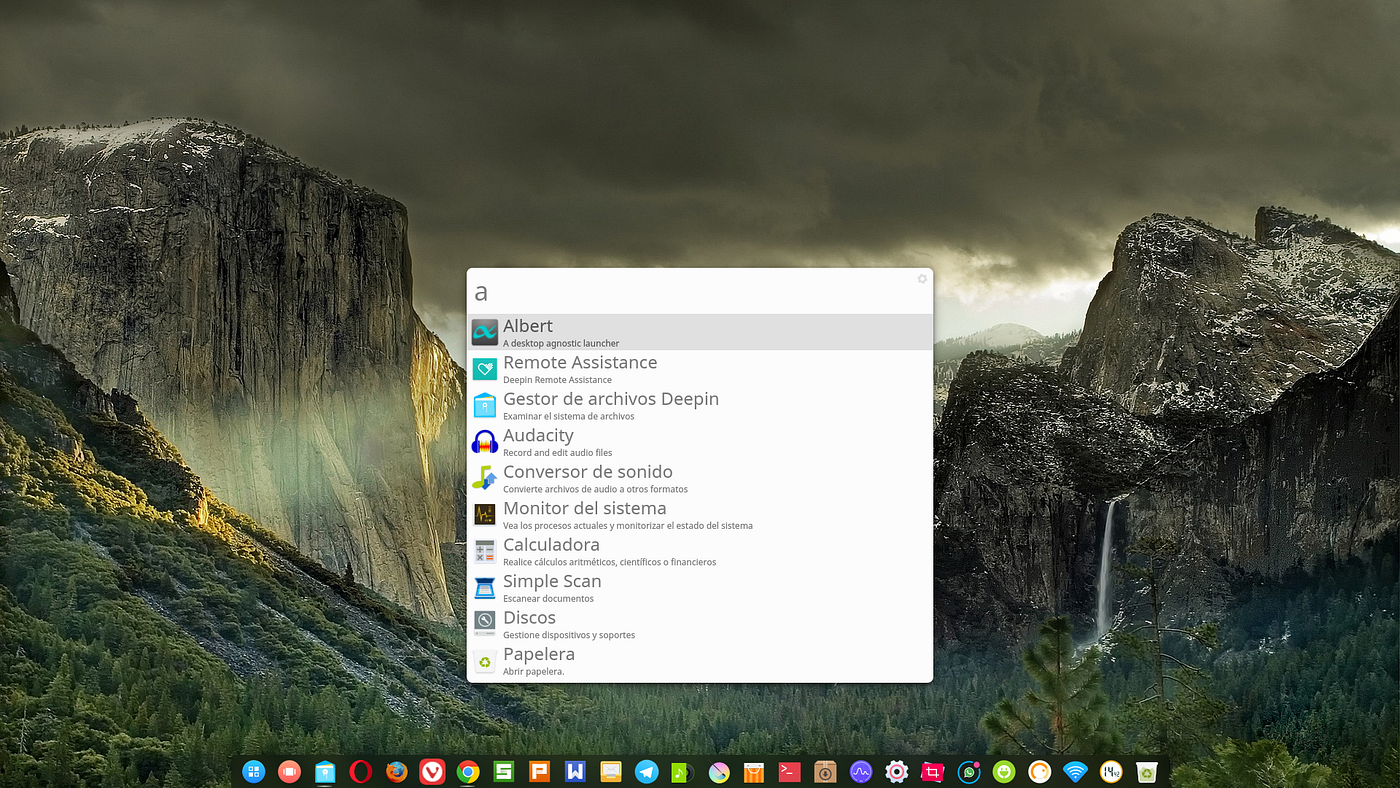The height and width of the screenshot is (788, 1400).
Task: Check Wi-Fi status from the dock
Action: pos(1075,771)
